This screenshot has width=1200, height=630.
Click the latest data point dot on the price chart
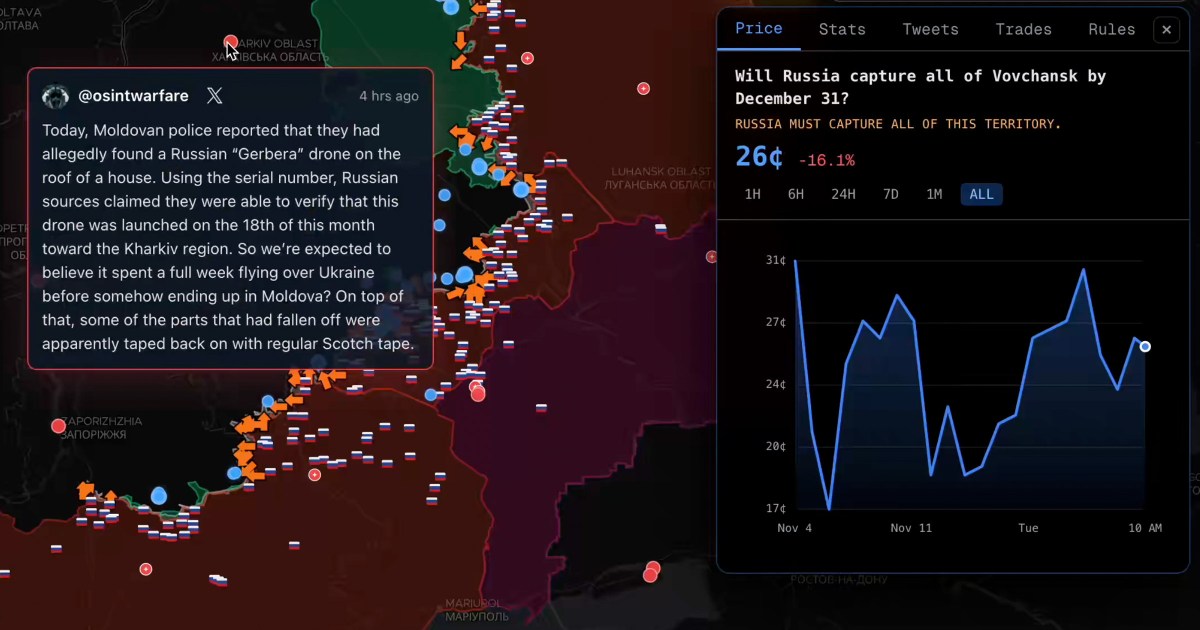tap(1144, 346)
